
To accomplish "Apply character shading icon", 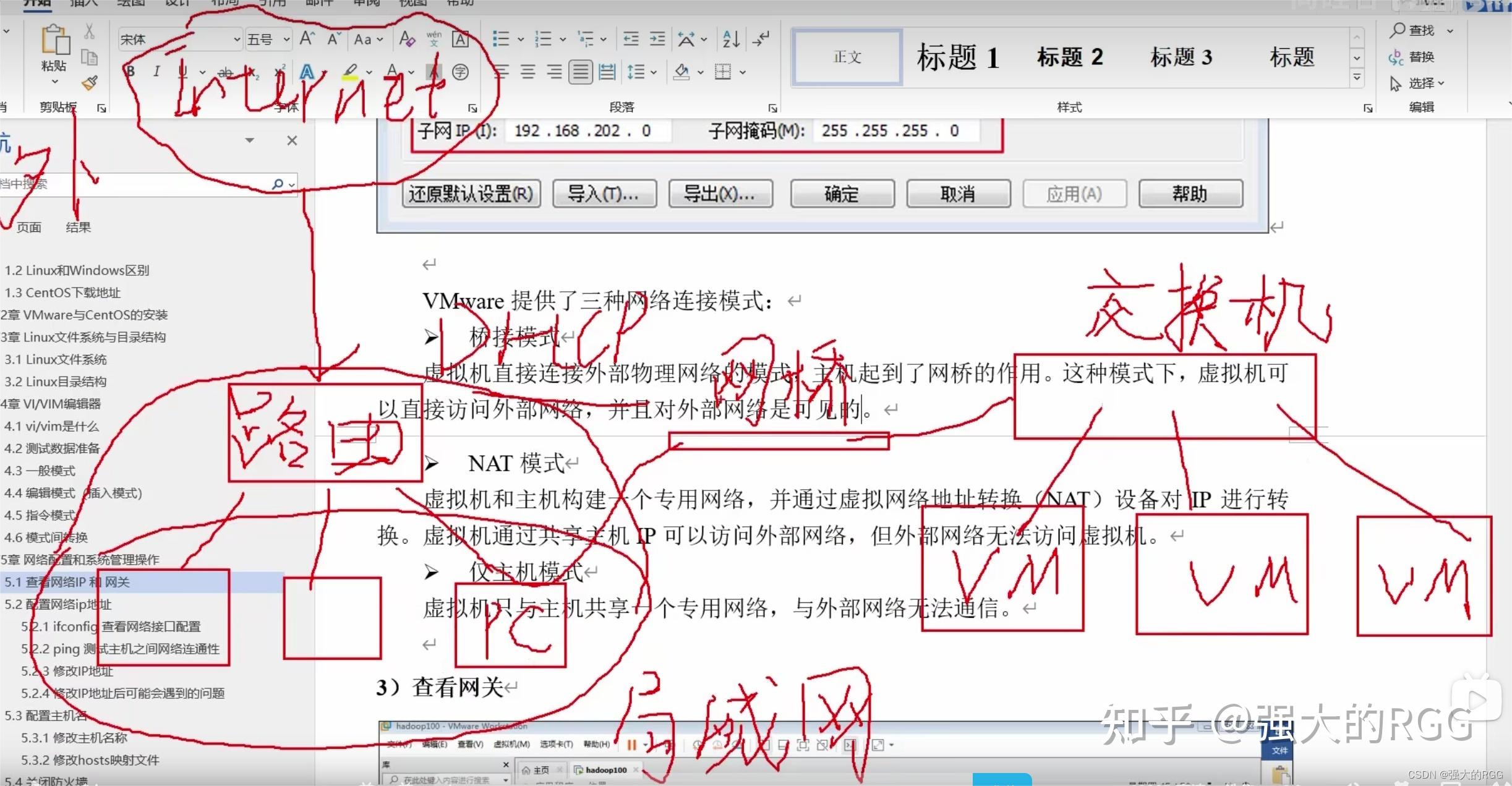I will pos(435,72).
